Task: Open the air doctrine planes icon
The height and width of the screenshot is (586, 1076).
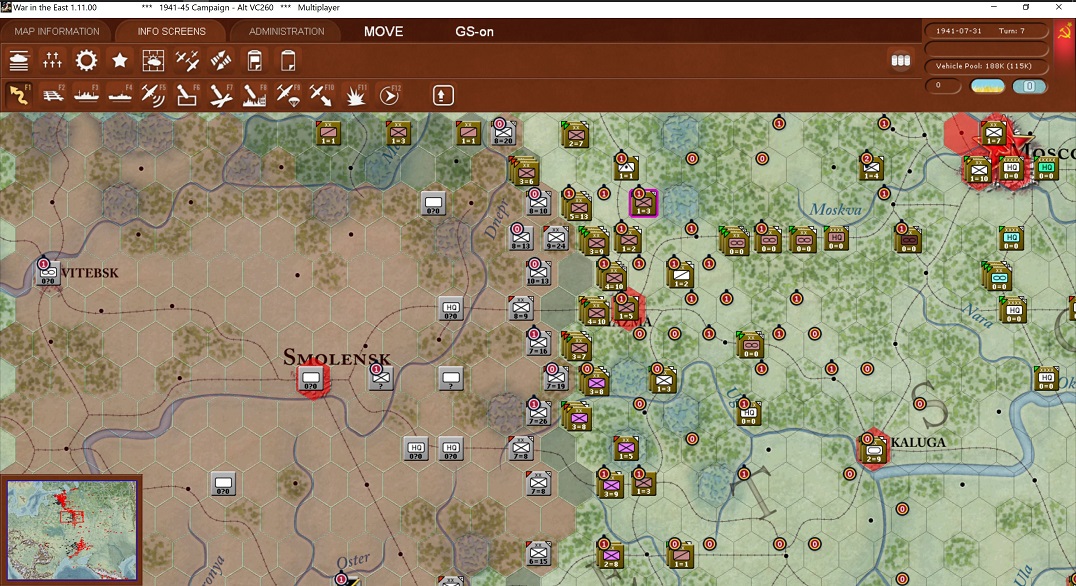Action: 187,61
